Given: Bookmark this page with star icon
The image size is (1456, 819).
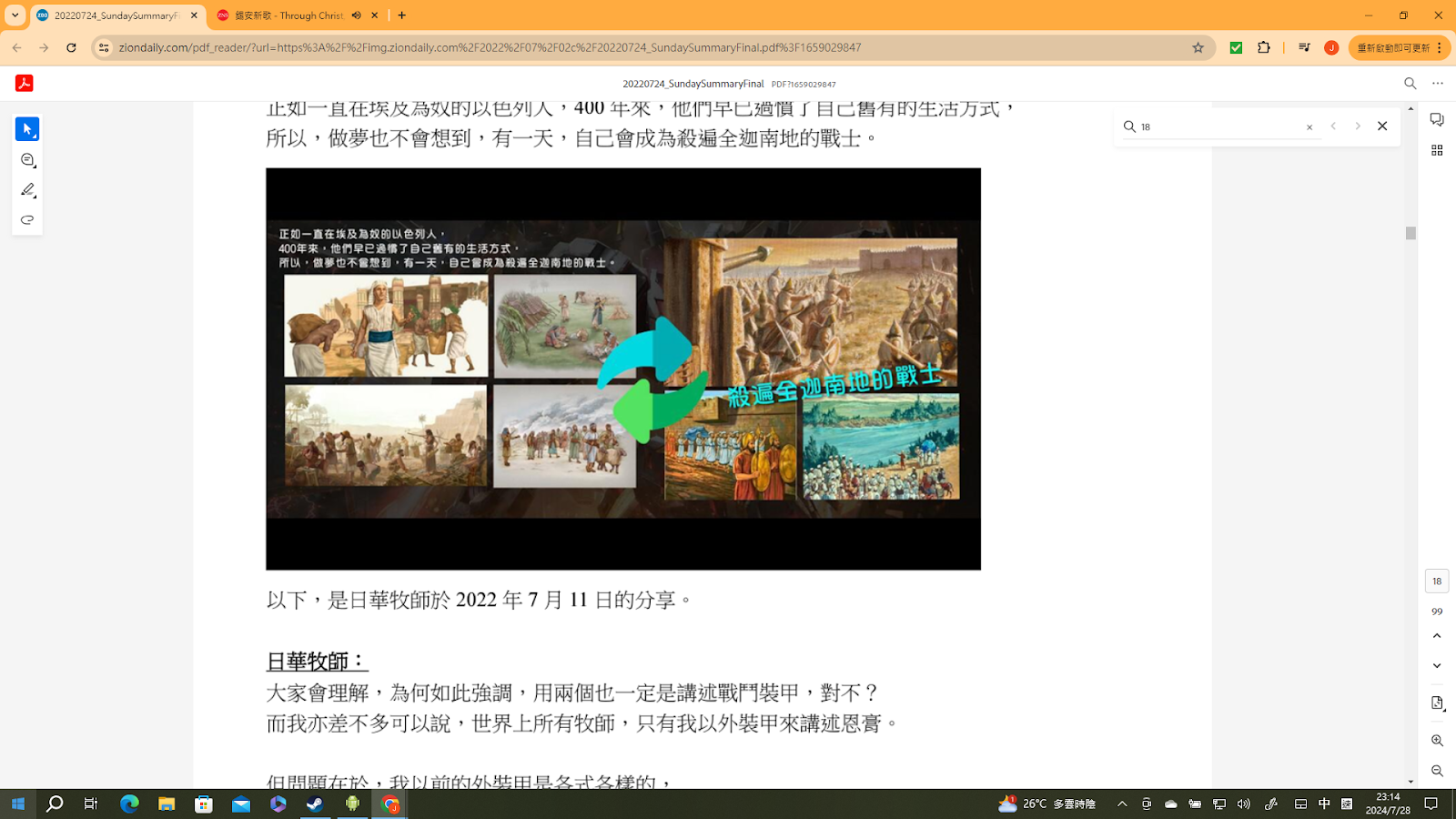Looking at the screenshot, I should click(1198, 47).
